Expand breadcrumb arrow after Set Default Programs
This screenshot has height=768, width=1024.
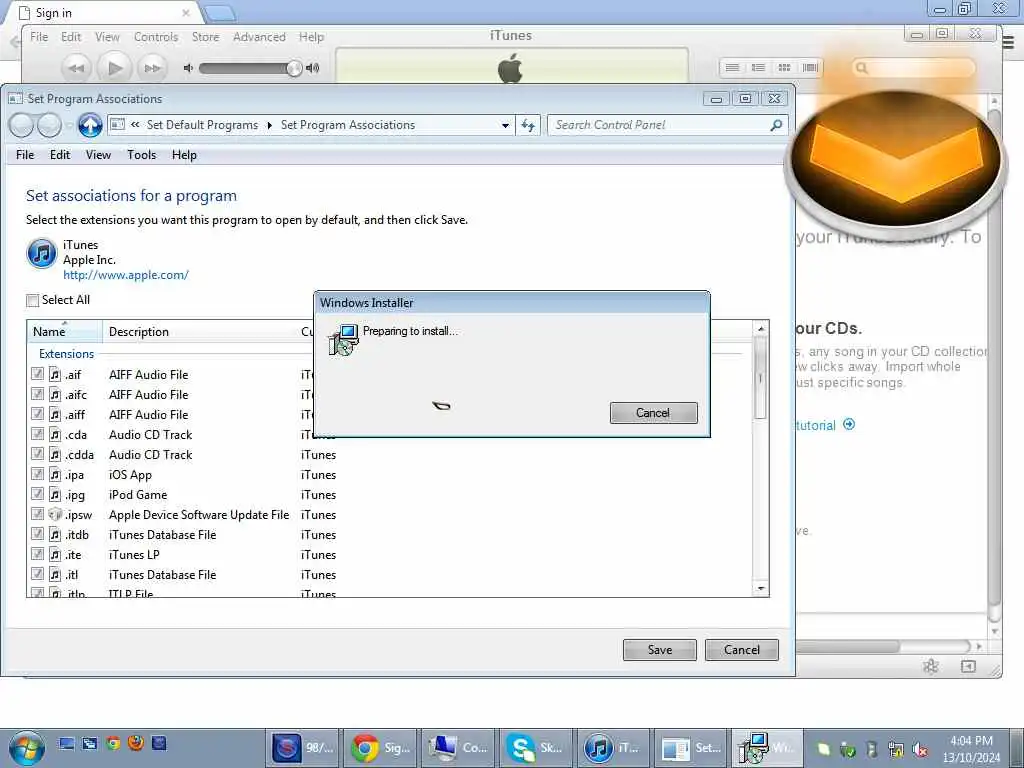click(x=269, y=125)
